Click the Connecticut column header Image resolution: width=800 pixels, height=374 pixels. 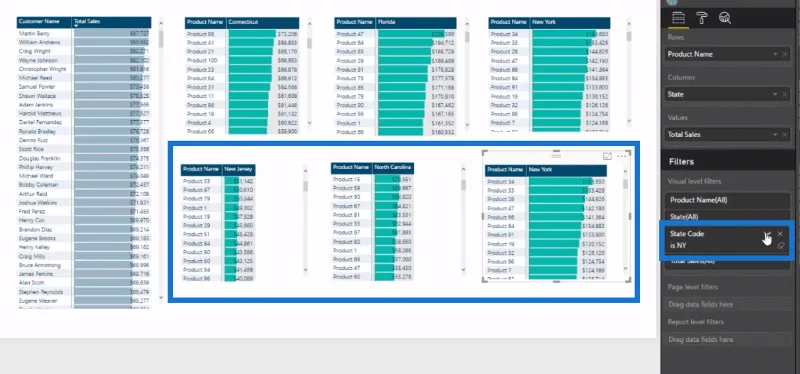tap(262, 22)
